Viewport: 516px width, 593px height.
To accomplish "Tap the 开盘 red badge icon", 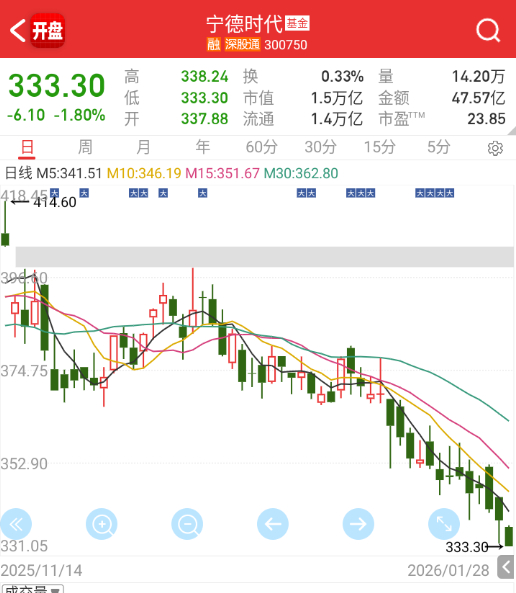I will (47, 30).
